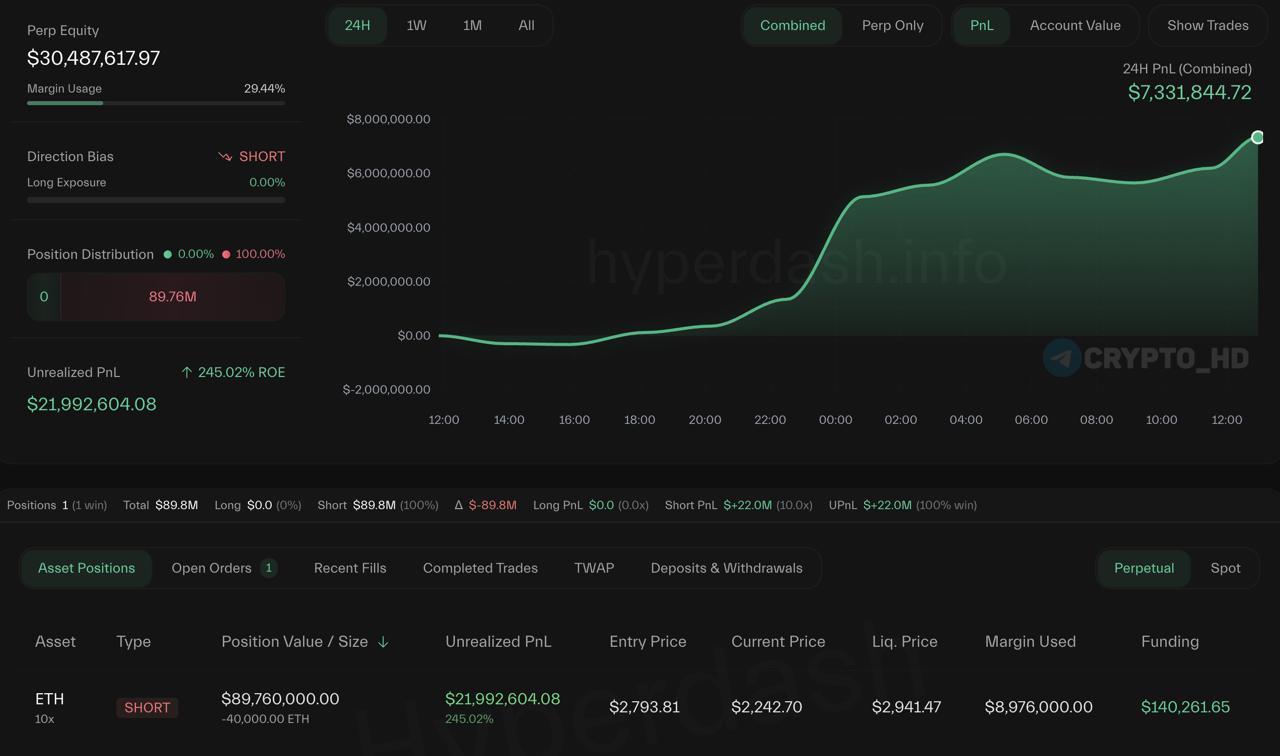Click the chart endpoint marker dot

[1258, 137]
